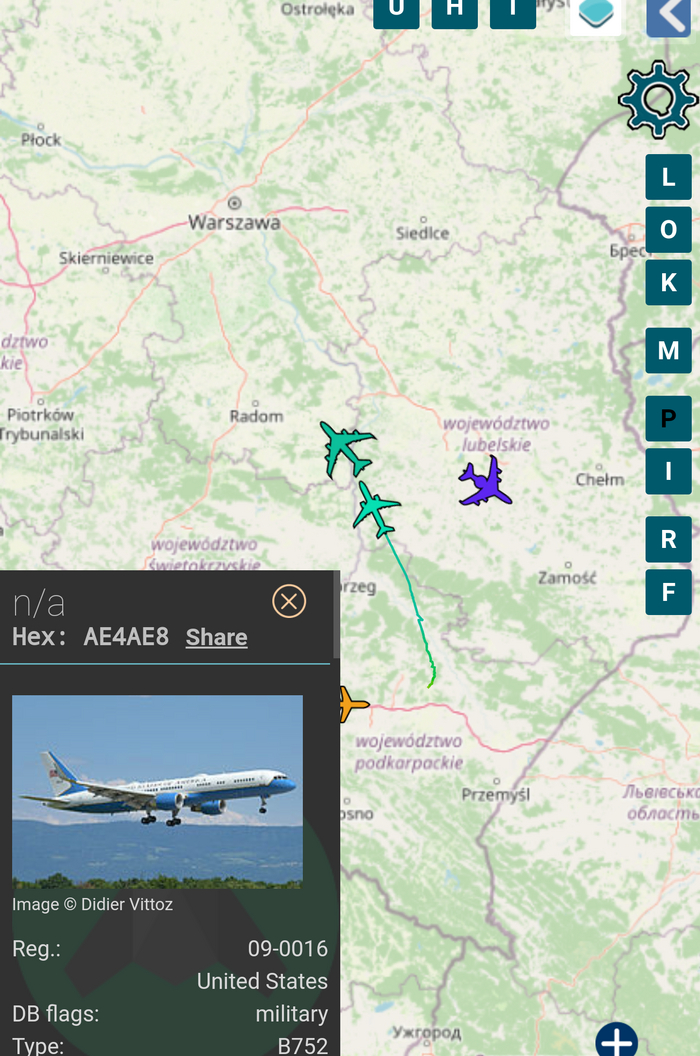The width and height of the screenshot is (700, 1056).
Task: Zoom in with the plus button
Action: tap(616, 1040)
